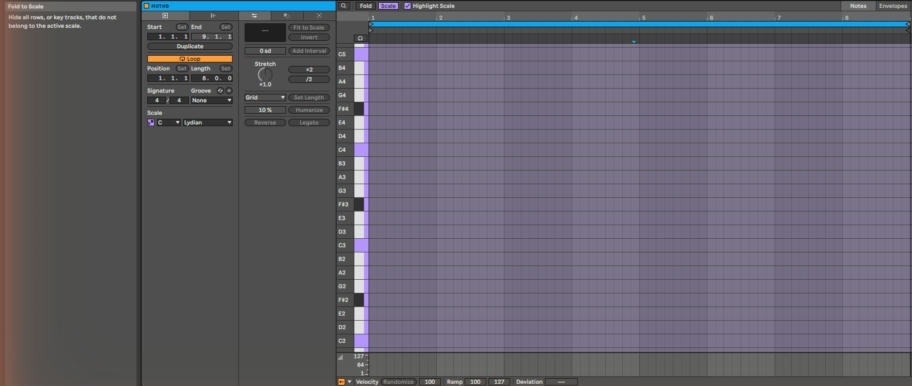Click the Set button next to End
Image resolution: width=912 pixels, height=386 pixels.
tap(226, 27)
